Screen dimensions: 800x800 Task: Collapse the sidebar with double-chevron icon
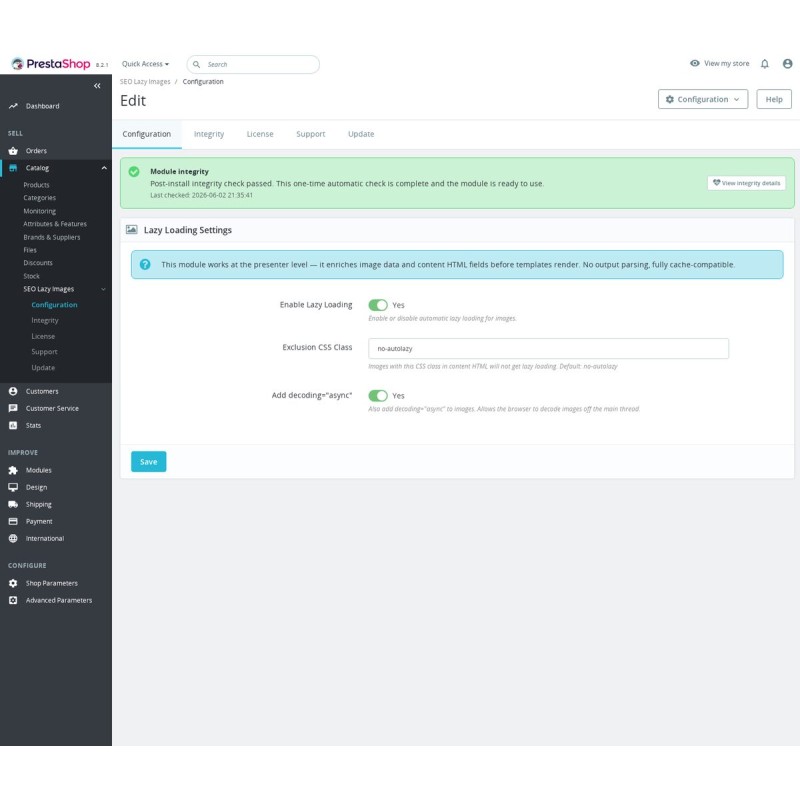(97, 86)
